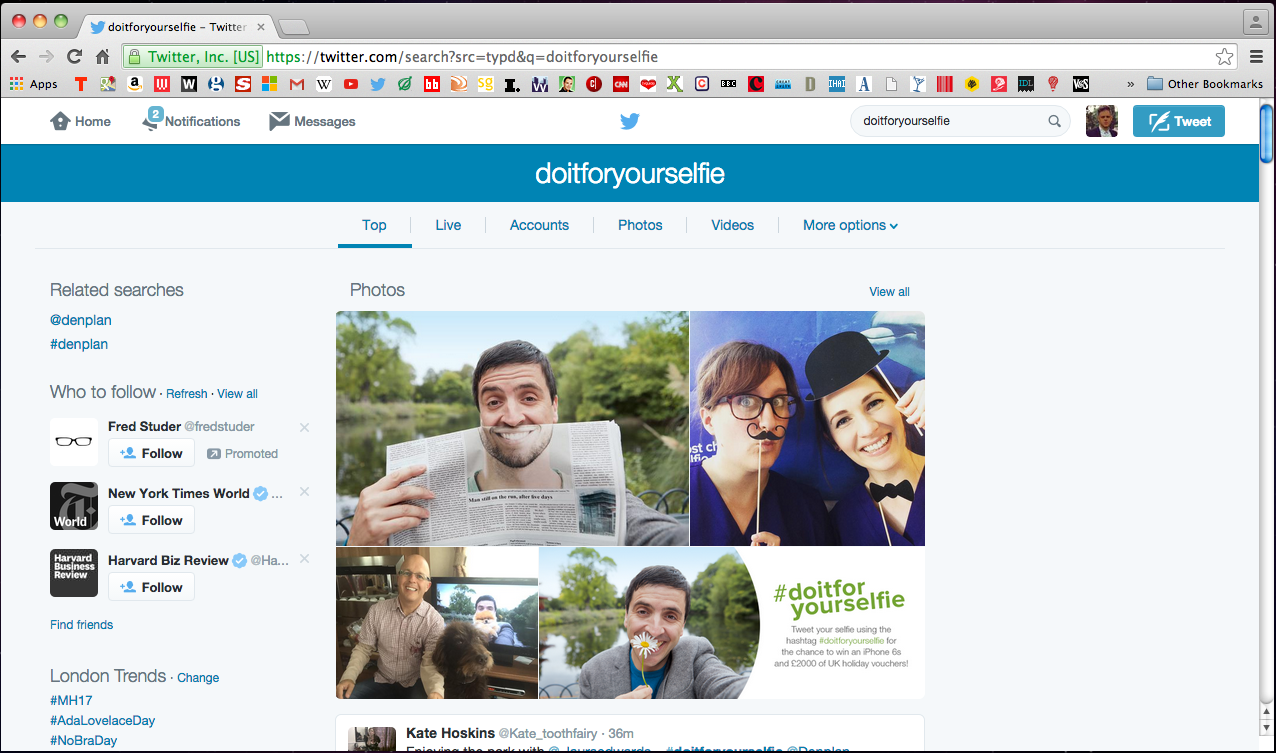Open the Other Bookmarks folder
1276x753 pixels.
click(1205, 84)
